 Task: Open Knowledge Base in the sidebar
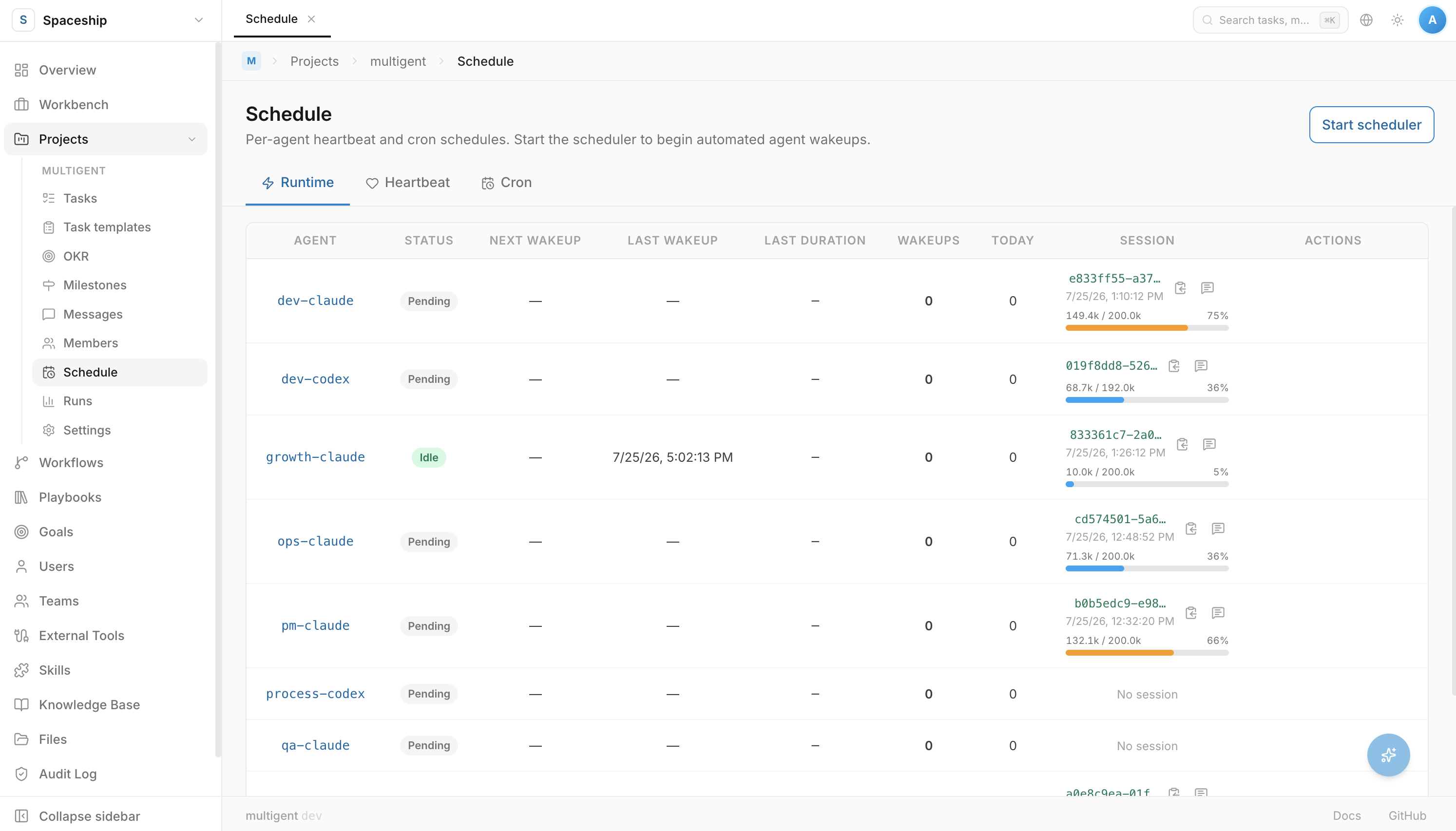coord(106,705)
